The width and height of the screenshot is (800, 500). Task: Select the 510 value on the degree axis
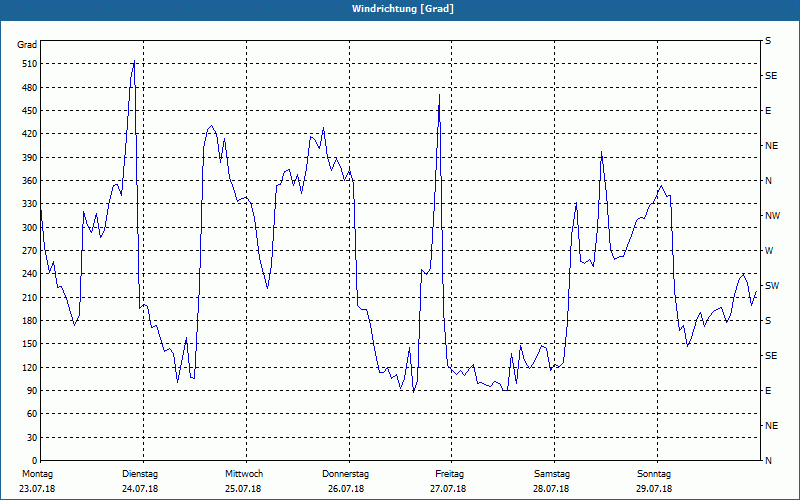(29, 64)
